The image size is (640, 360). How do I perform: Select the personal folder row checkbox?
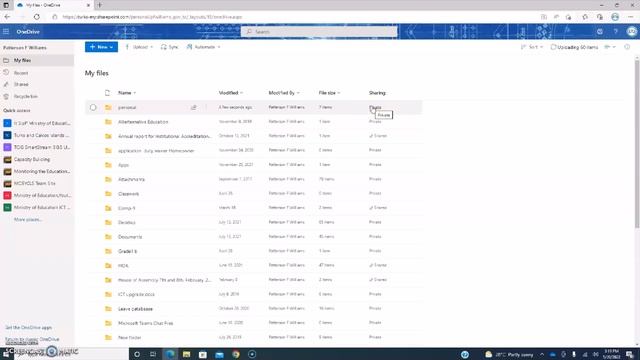coord(93,107)
